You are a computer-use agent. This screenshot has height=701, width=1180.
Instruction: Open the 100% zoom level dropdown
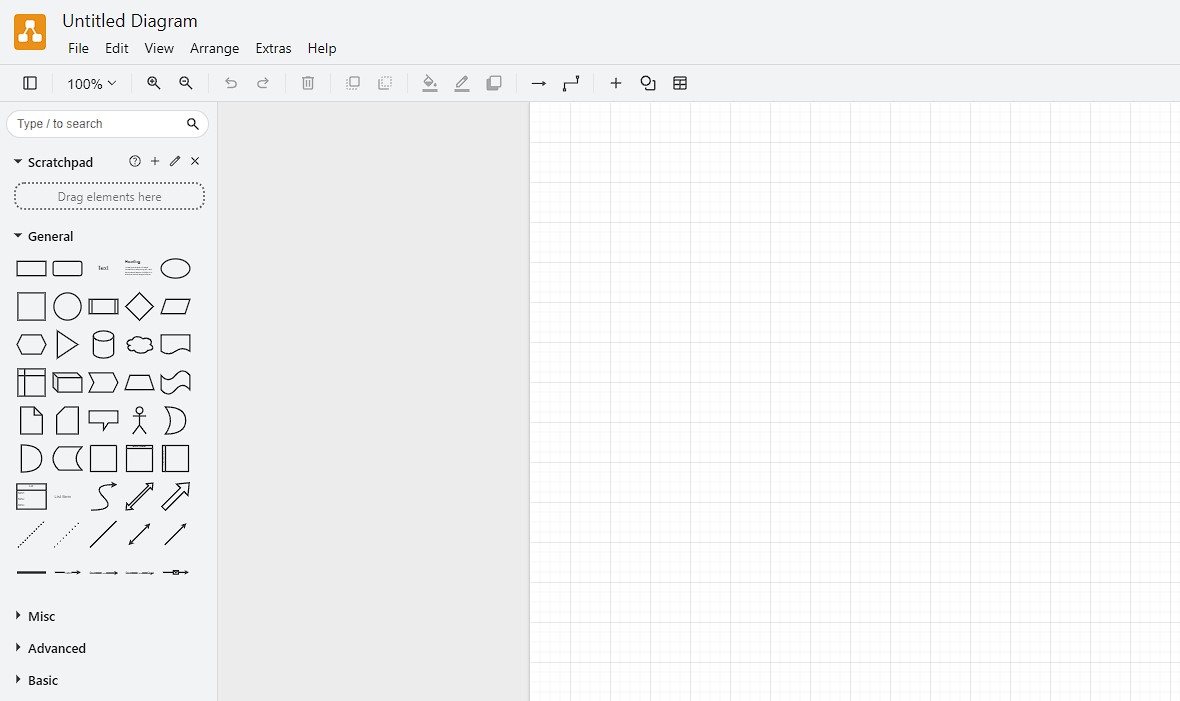[x=91, y=84]
